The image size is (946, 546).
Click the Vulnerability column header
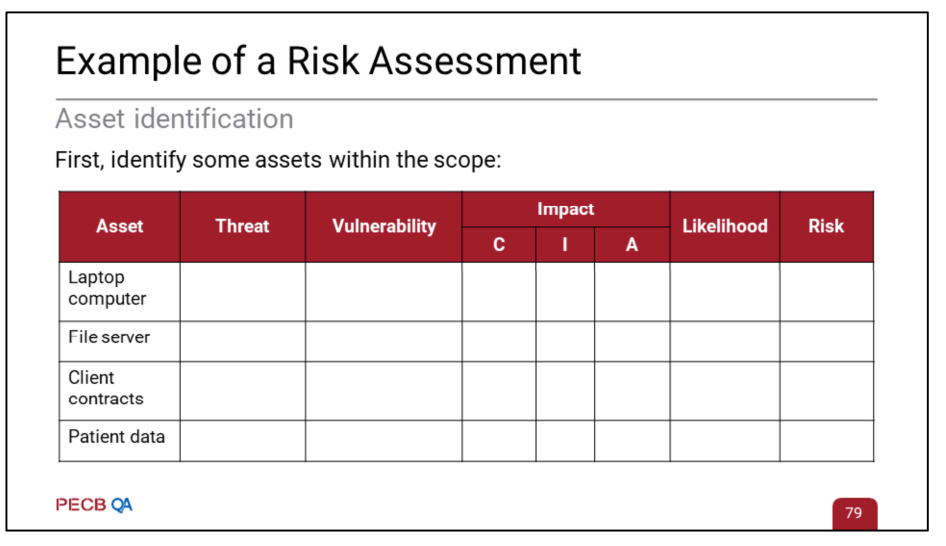(384, 227)
